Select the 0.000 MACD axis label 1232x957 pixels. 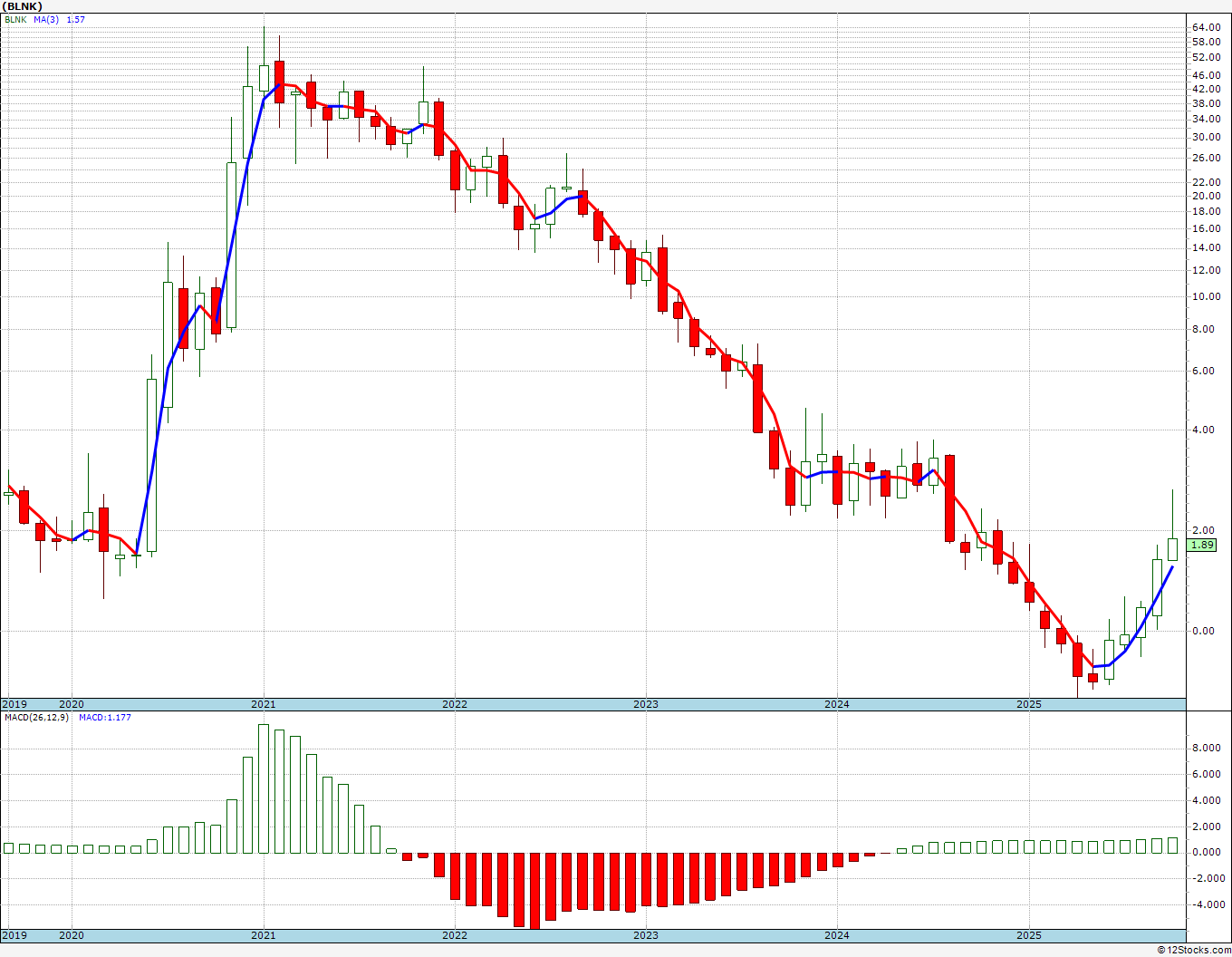(1208, 852)
